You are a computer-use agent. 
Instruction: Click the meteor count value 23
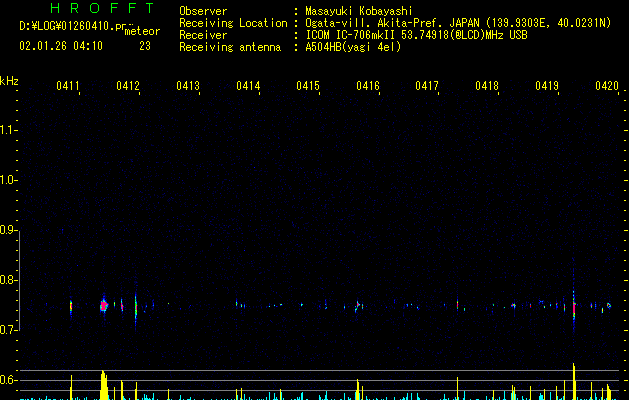[145, 46]
